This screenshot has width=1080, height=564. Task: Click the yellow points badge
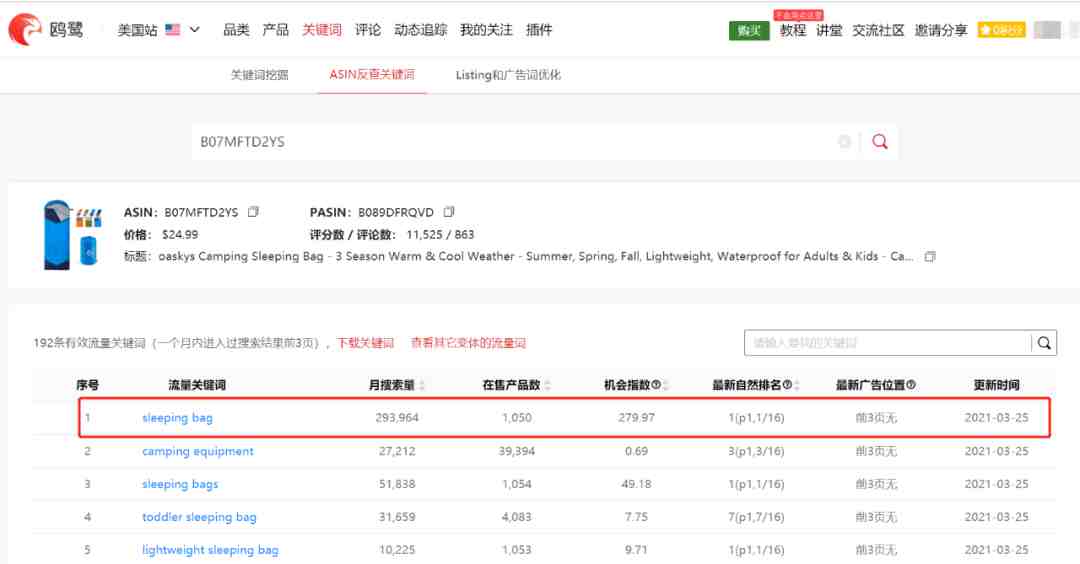1001,30
